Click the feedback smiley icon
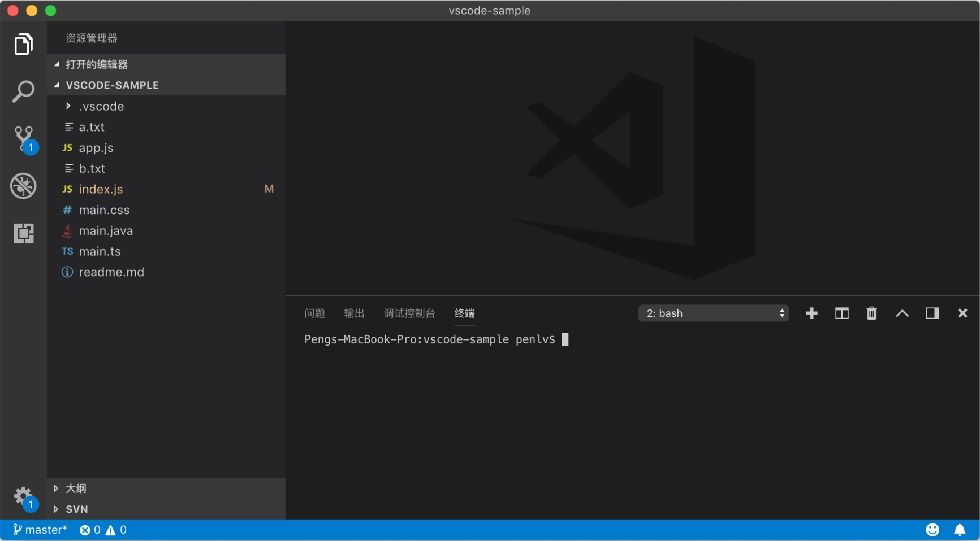The image size is (980, 541). click(932, 530)
